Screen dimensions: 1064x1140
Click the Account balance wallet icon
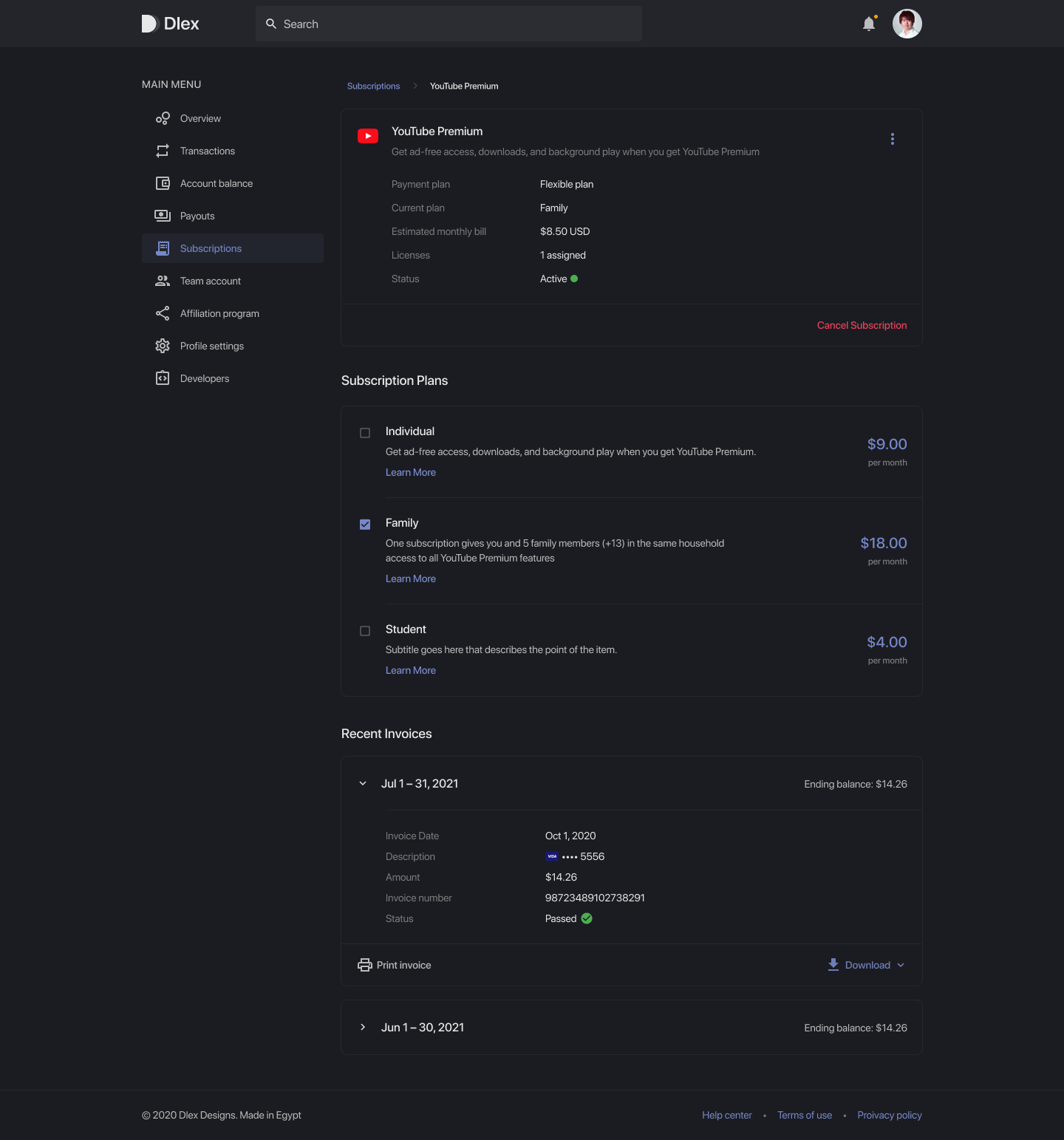163,183
